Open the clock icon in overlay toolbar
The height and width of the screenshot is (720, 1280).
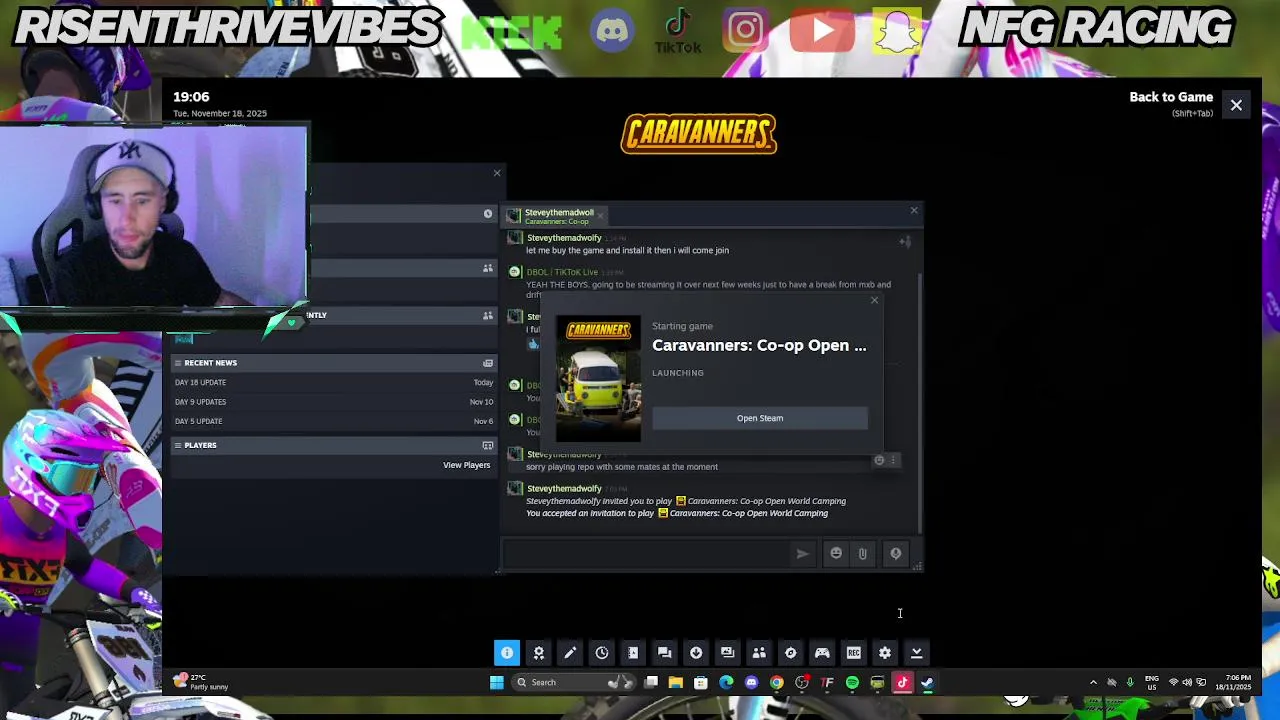[602, 653]
